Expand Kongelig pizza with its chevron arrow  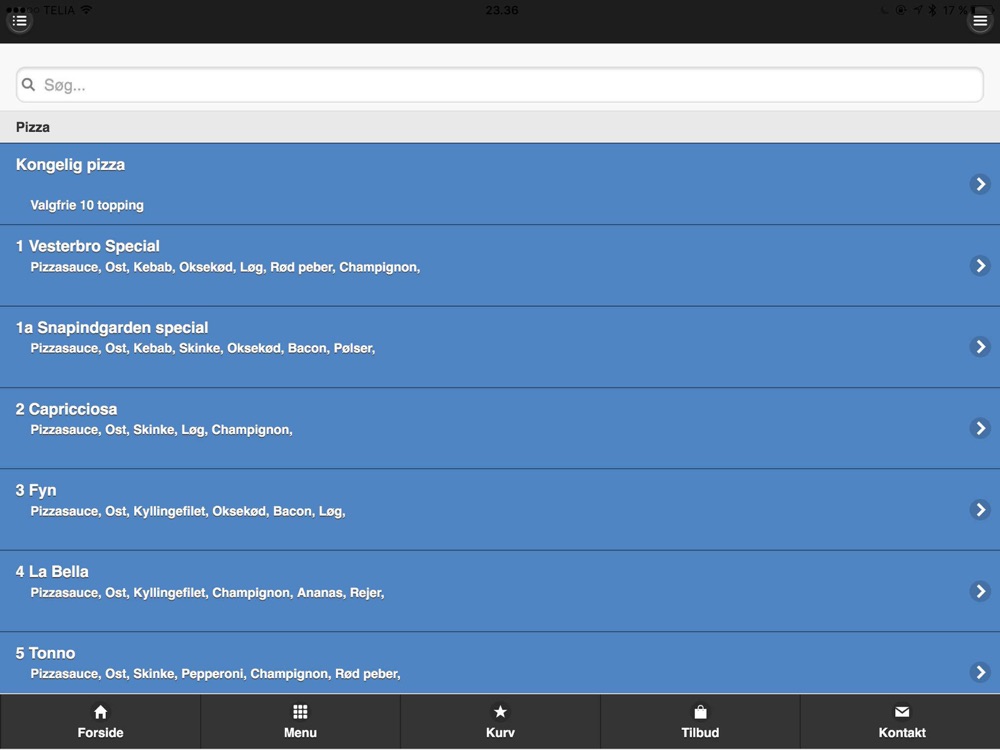point(980,184)
